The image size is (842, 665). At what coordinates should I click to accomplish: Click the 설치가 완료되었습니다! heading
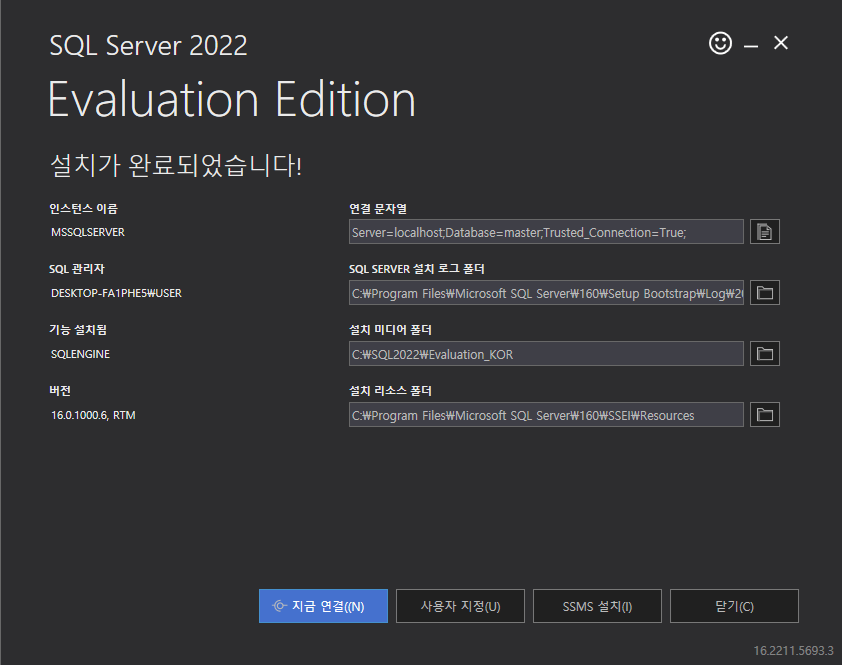[176, 165]
